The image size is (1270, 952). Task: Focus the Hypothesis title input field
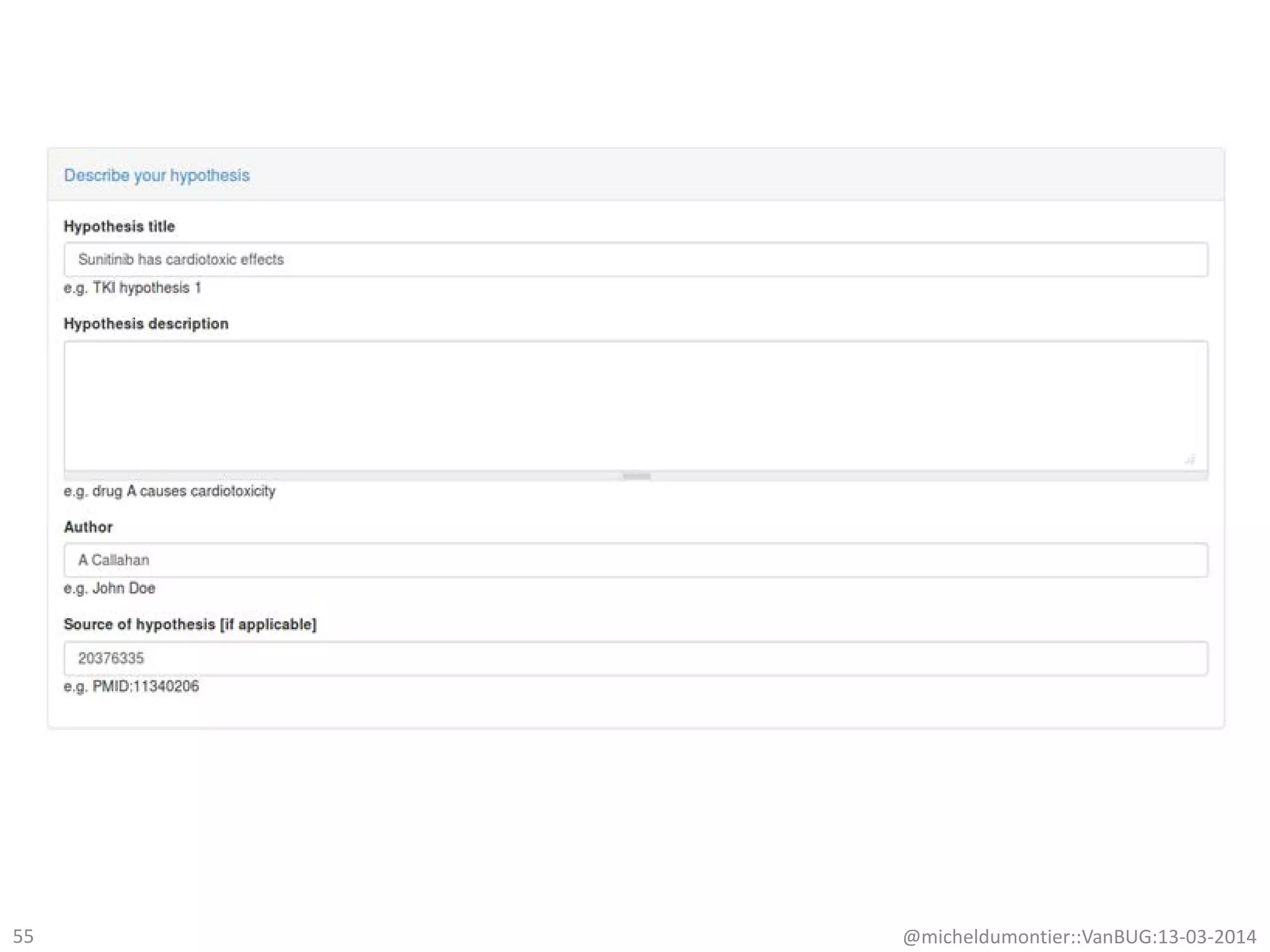point(636,259)
